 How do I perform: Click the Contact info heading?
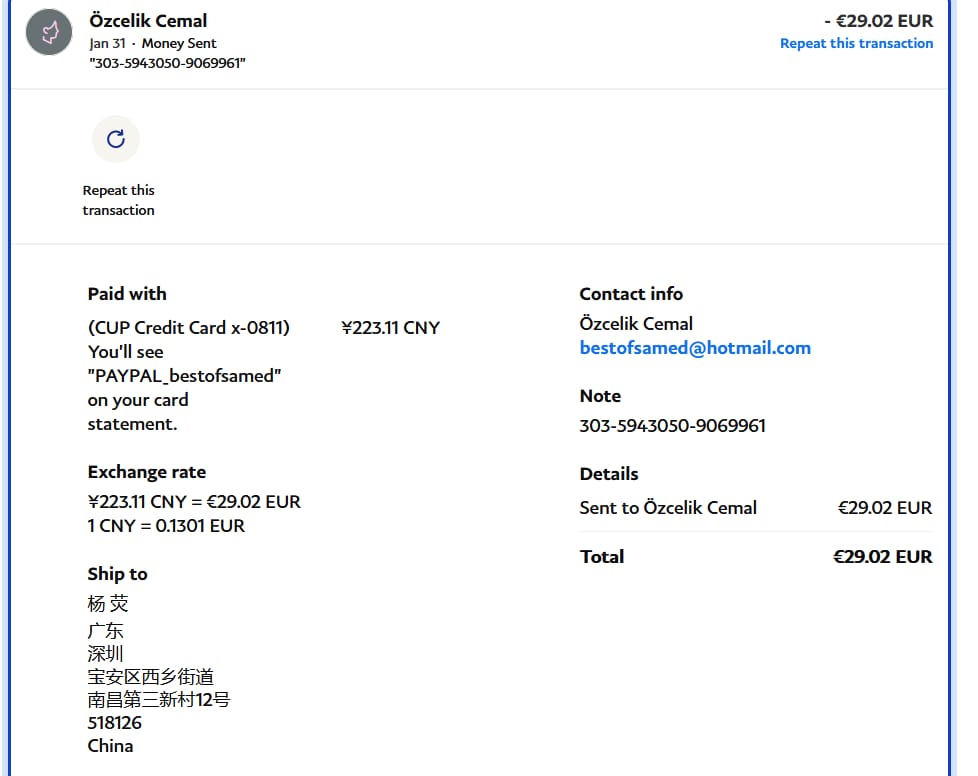[631, 294]
